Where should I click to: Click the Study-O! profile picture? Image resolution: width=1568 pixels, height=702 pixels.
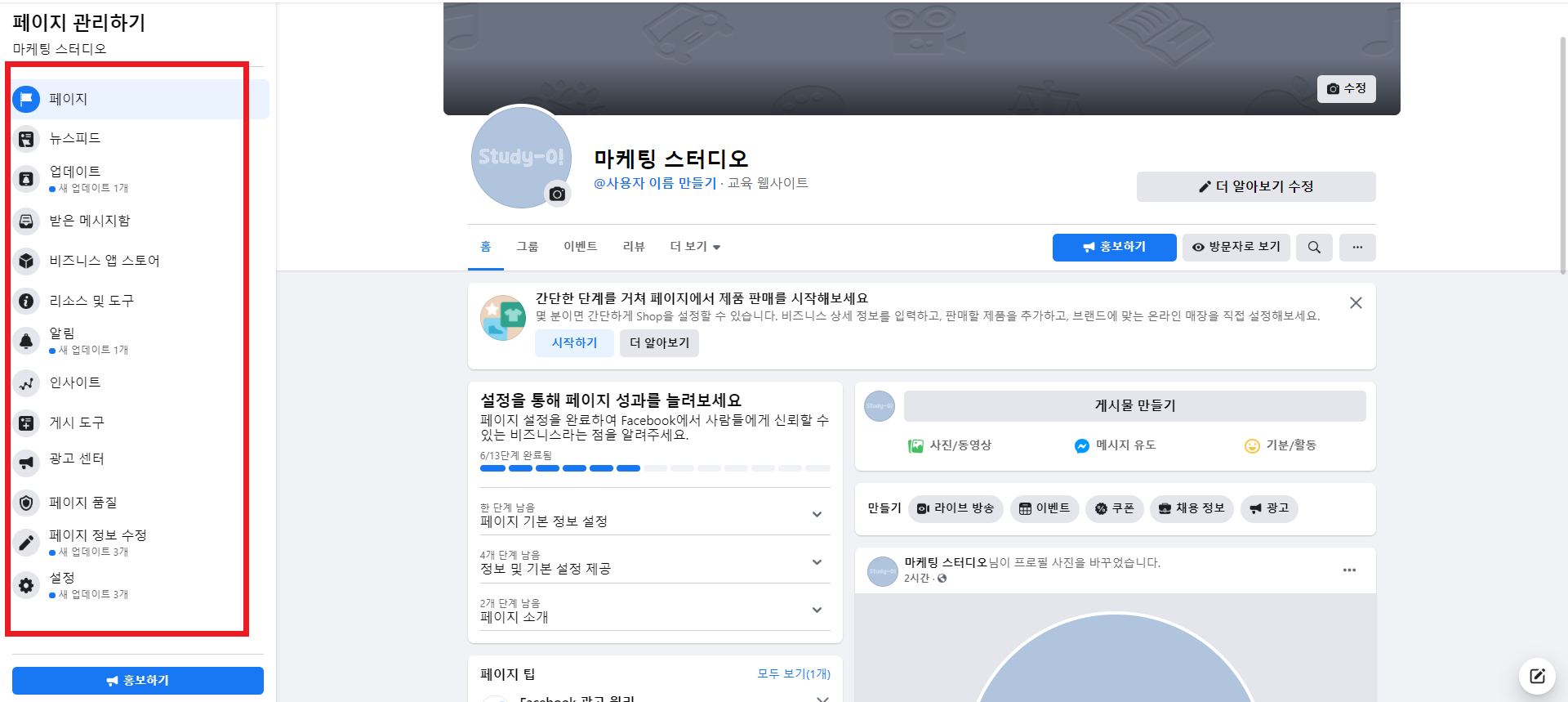(x=521, y=157)
